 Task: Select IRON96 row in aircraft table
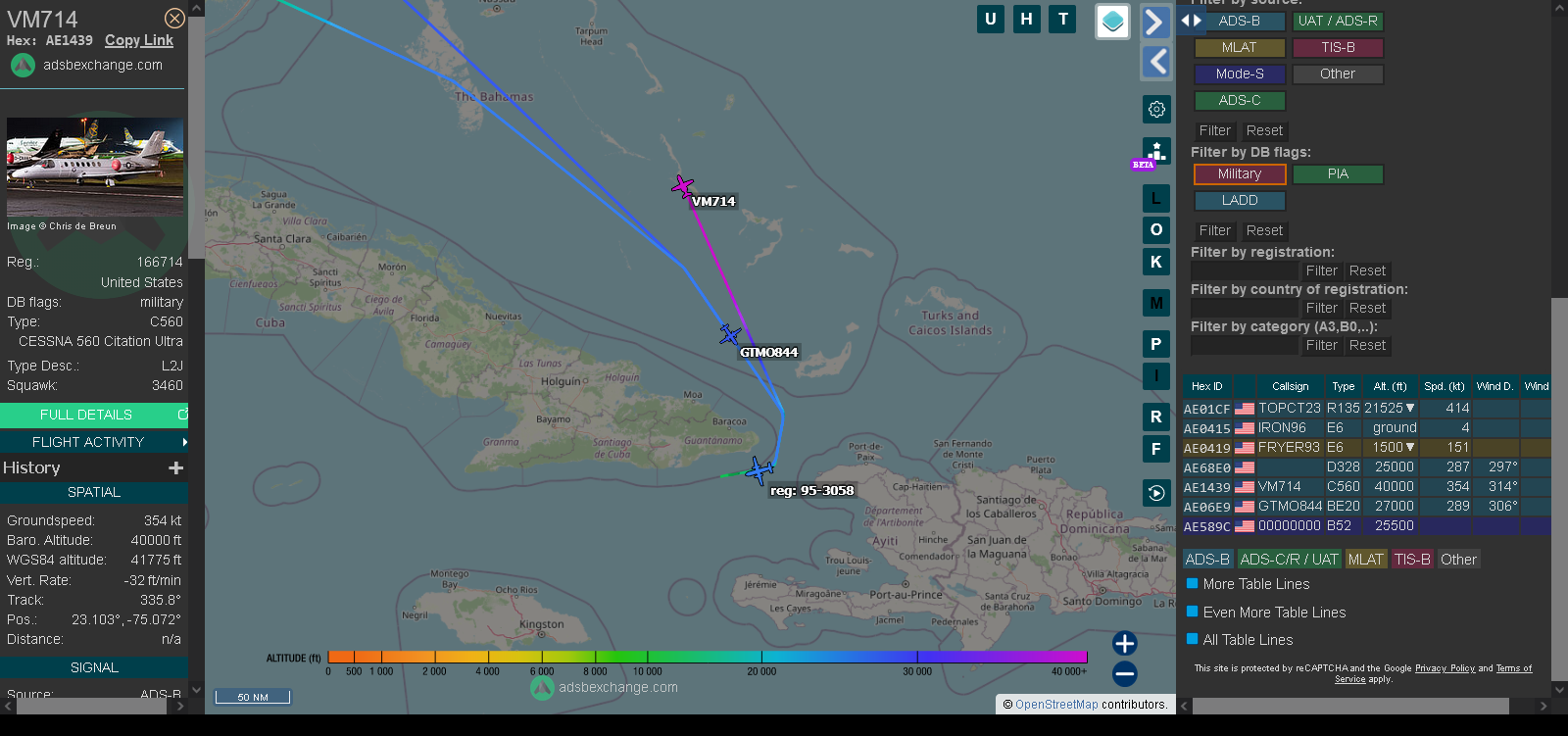[1366, 427]
